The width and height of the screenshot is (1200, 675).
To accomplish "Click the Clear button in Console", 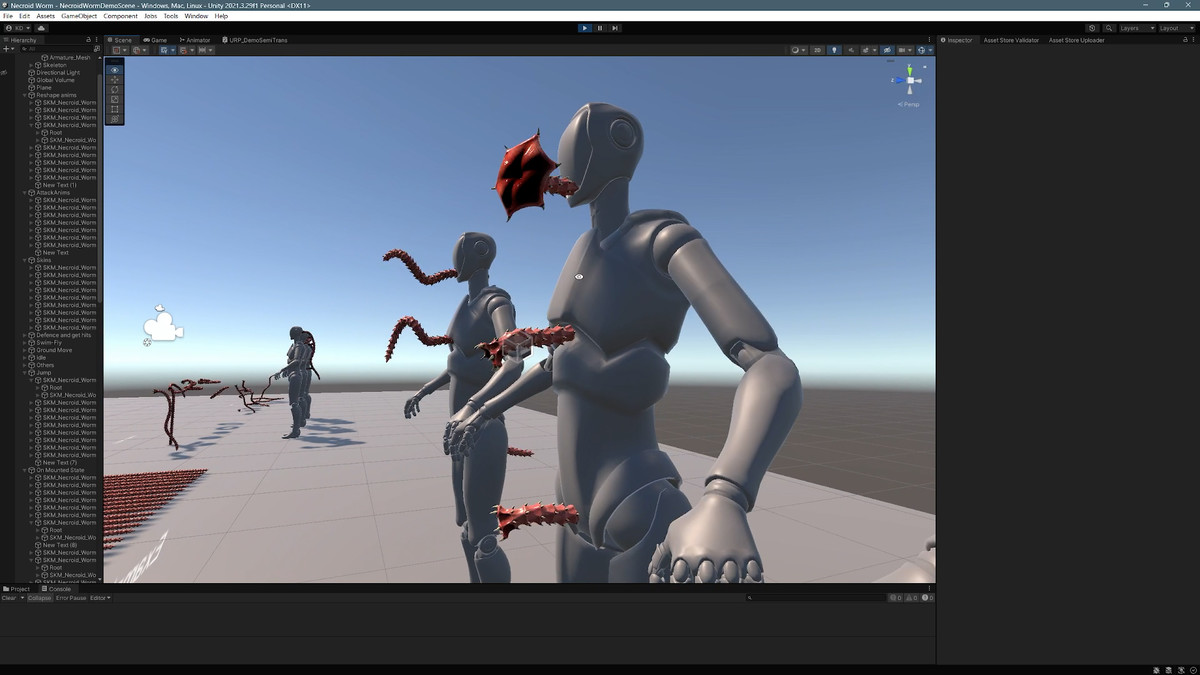I will point(9,598).
